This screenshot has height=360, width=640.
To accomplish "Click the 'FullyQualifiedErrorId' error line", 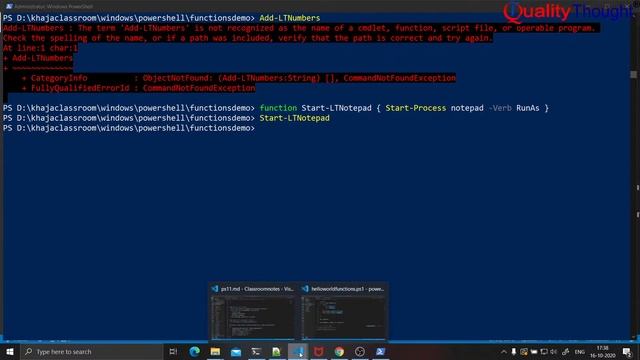I will point(139,88).
